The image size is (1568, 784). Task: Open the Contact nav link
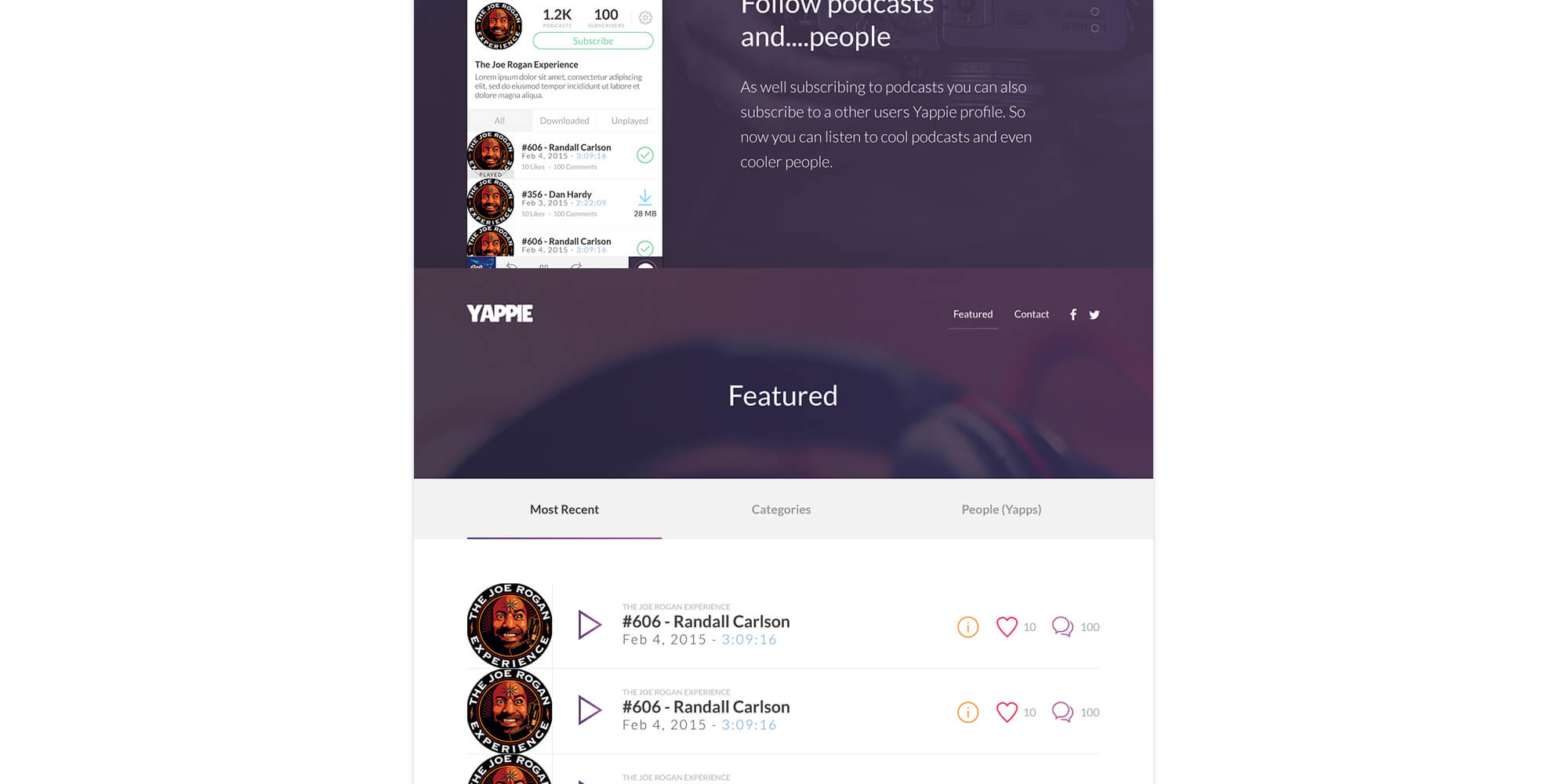pyautogui.click(x=1031, y=314)
